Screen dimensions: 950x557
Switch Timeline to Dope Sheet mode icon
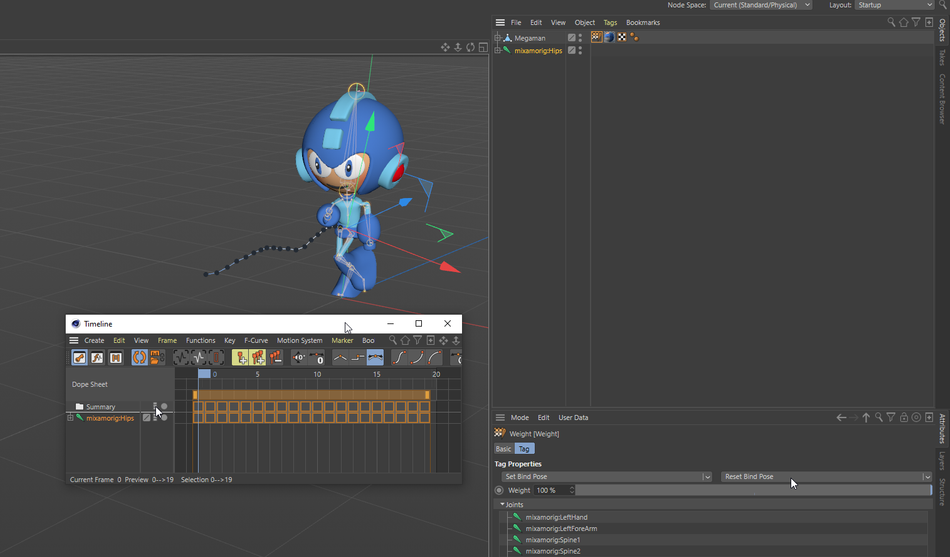[x=79, y=358]
